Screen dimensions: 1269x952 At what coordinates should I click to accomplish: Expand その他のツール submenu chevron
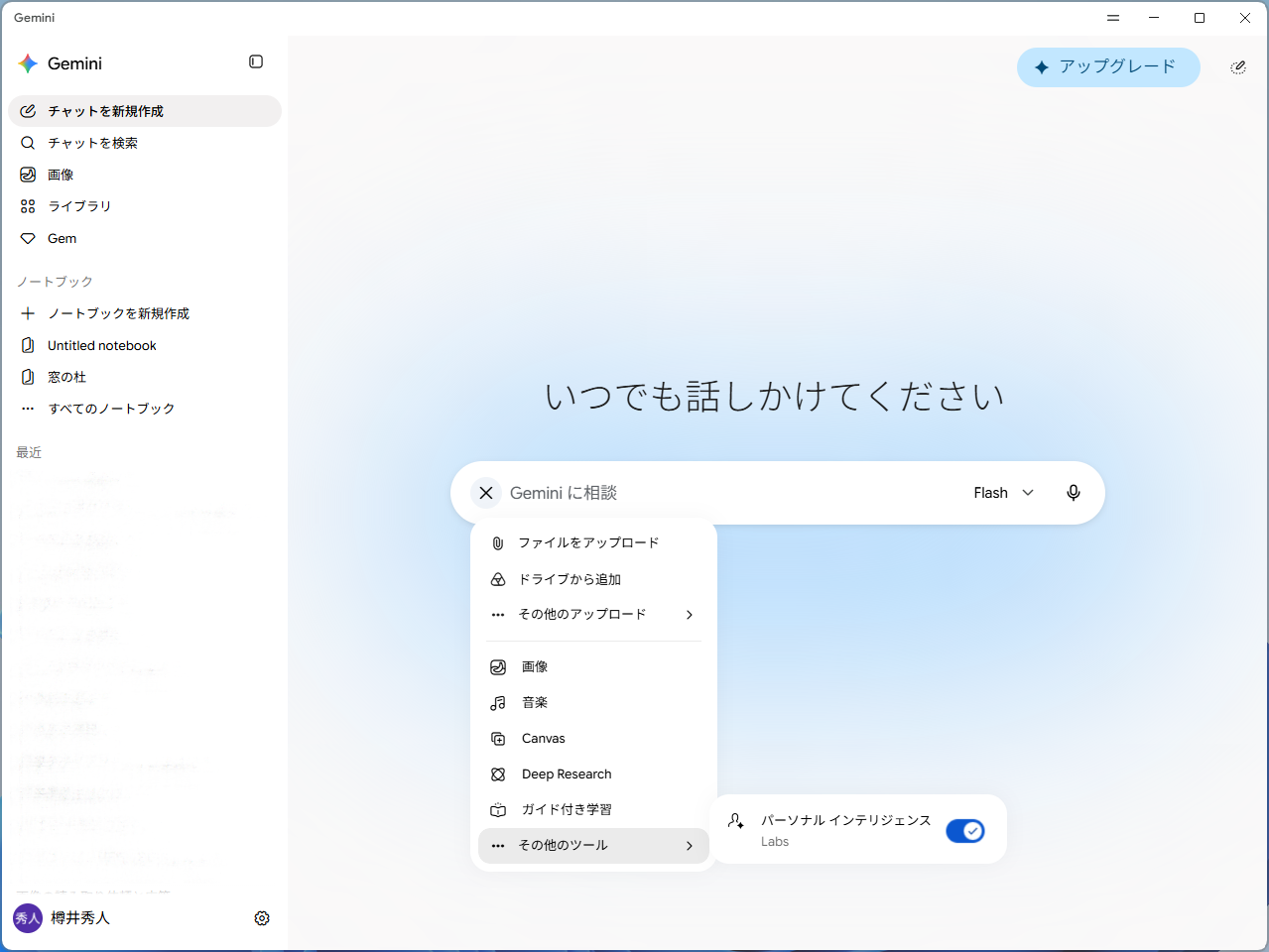690,846
